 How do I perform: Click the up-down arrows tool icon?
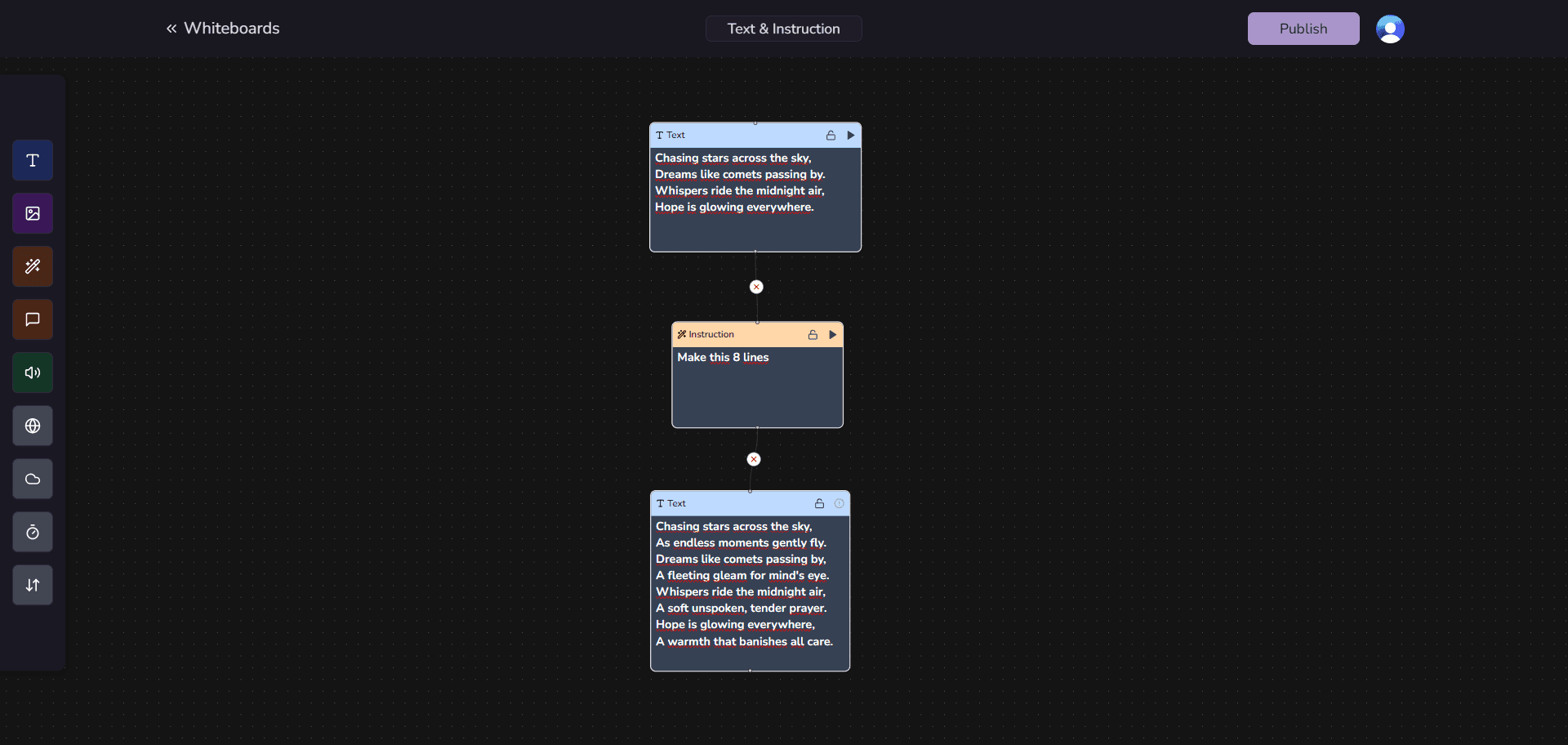[x=33, y=585]
